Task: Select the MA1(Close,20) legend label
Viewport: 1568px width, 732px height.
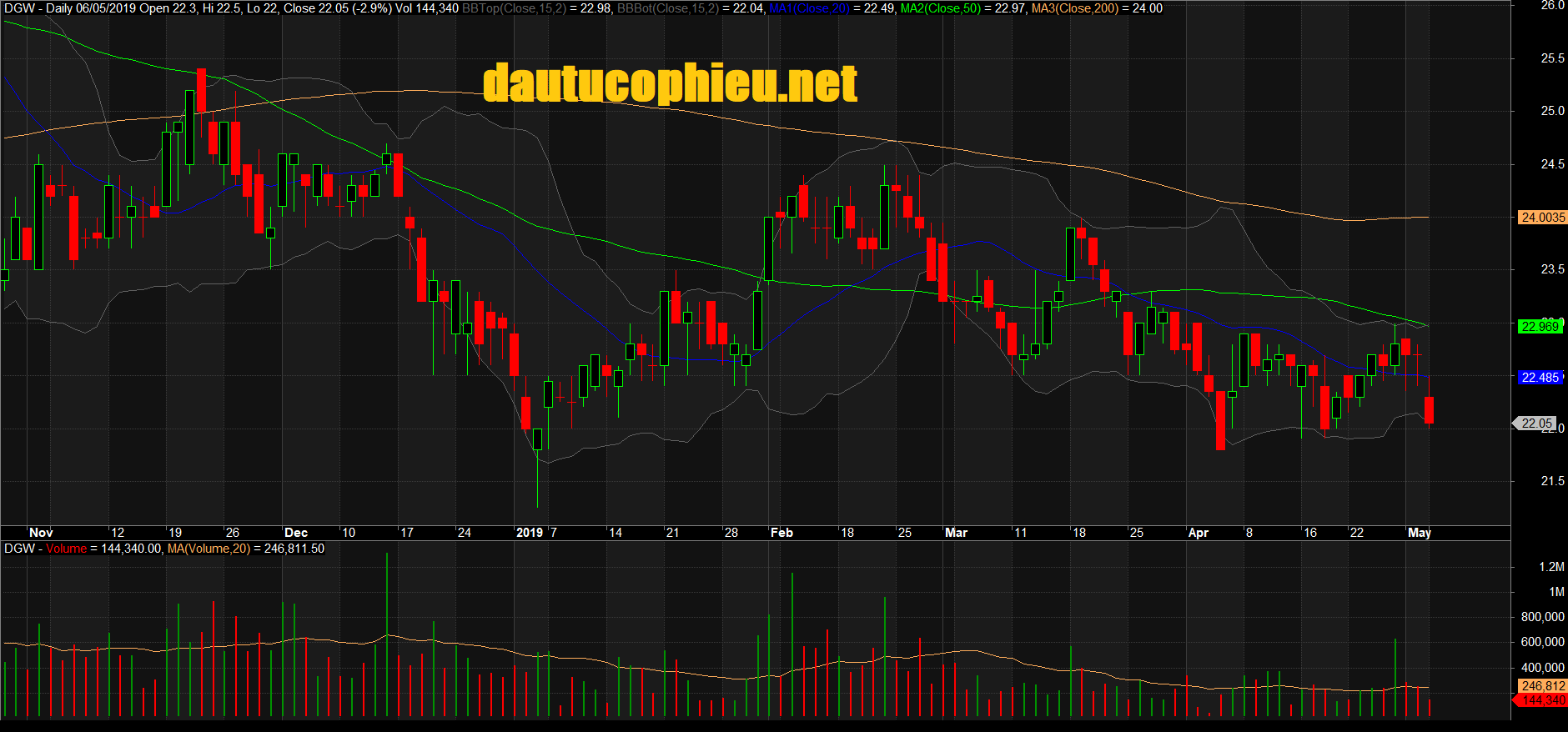Action: [807, 8]
